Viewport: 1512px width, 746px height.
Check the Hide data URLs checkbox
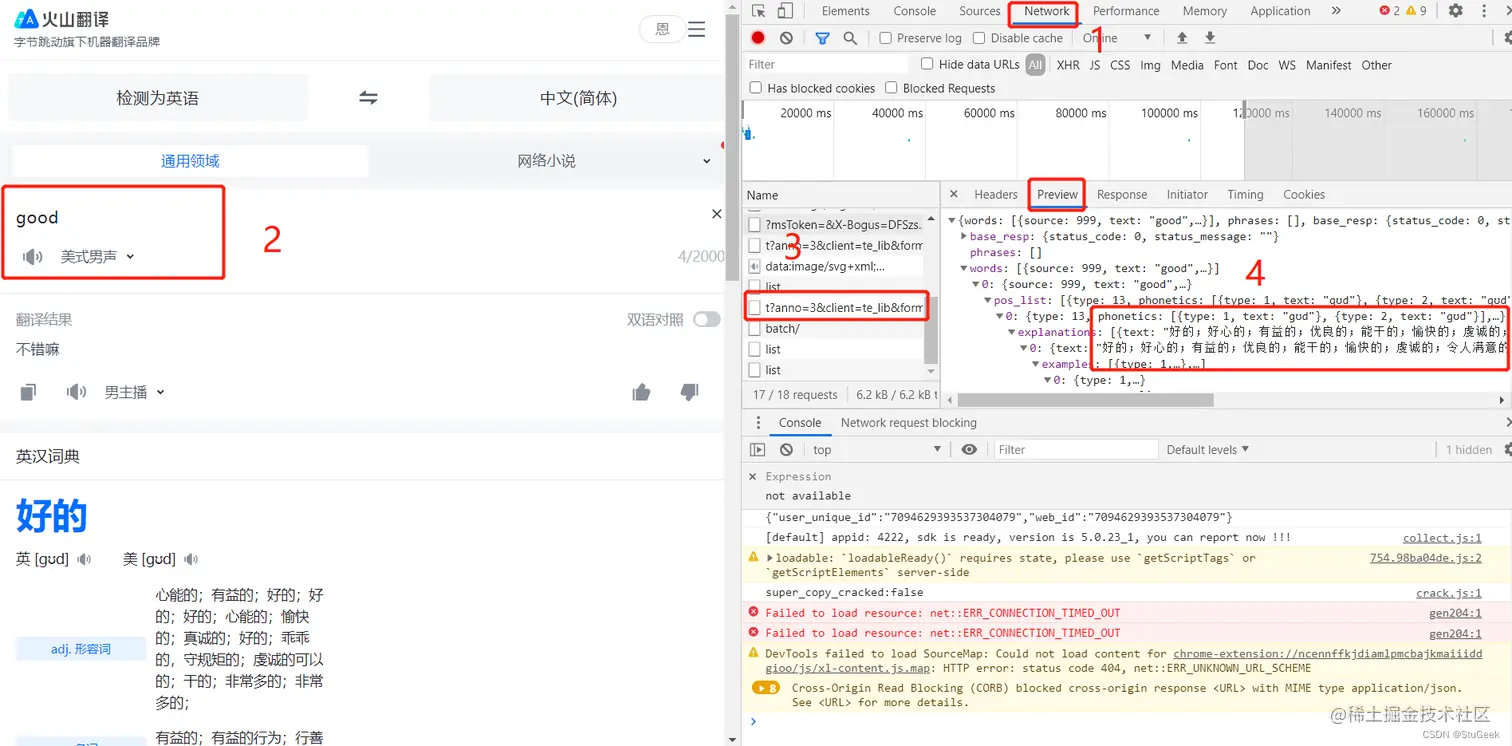pyautogui.click(x=927, y=64)
